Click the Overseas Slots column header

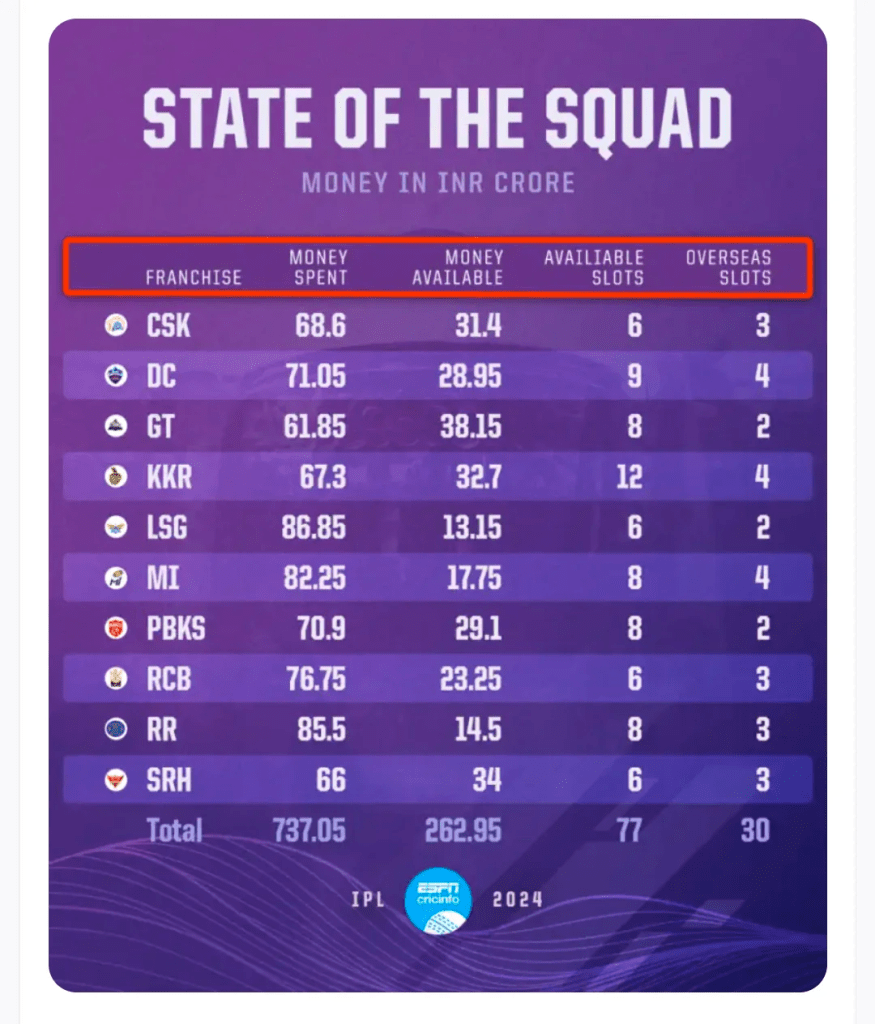[x=728, y=268]
